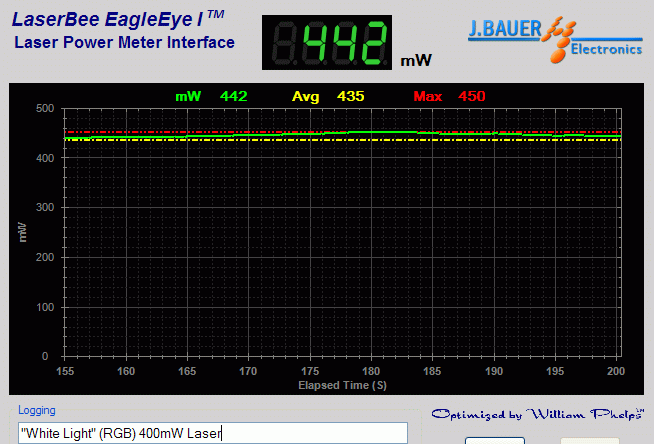
Task: Click the 190 label on the time axis
Action: 494,371
